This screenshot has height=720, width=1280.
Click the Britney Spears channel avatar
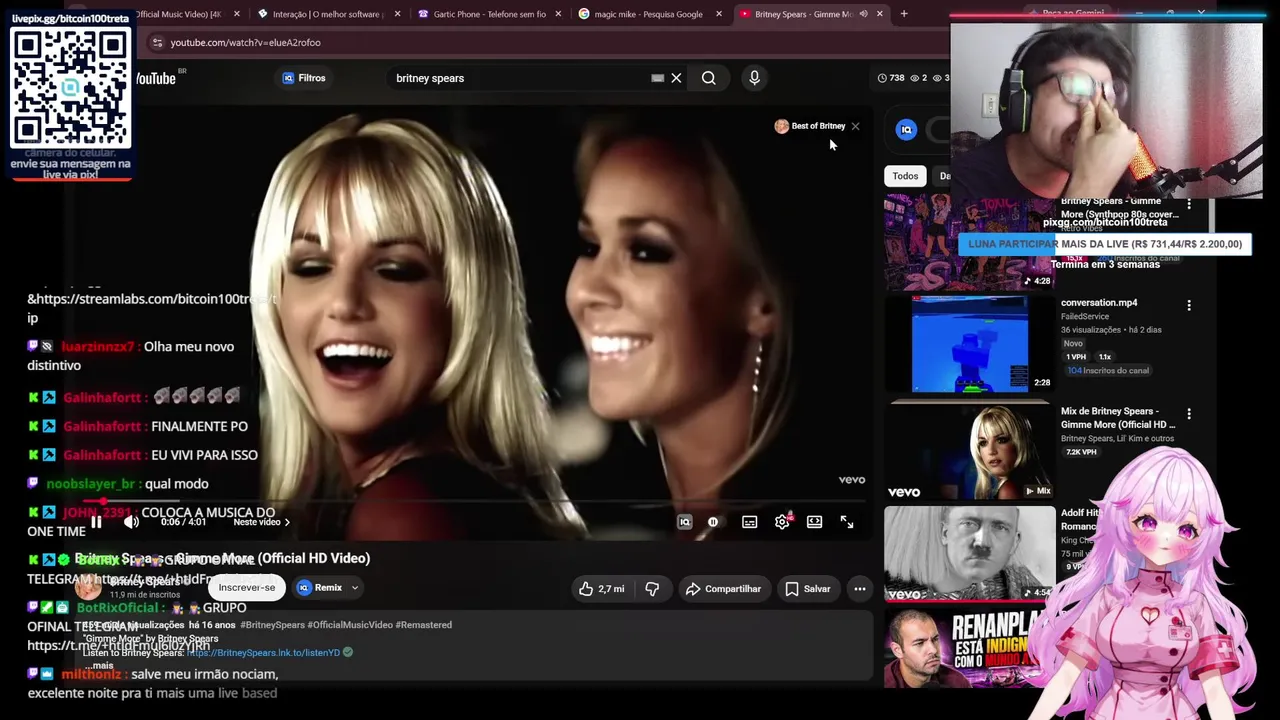point(88,587)
